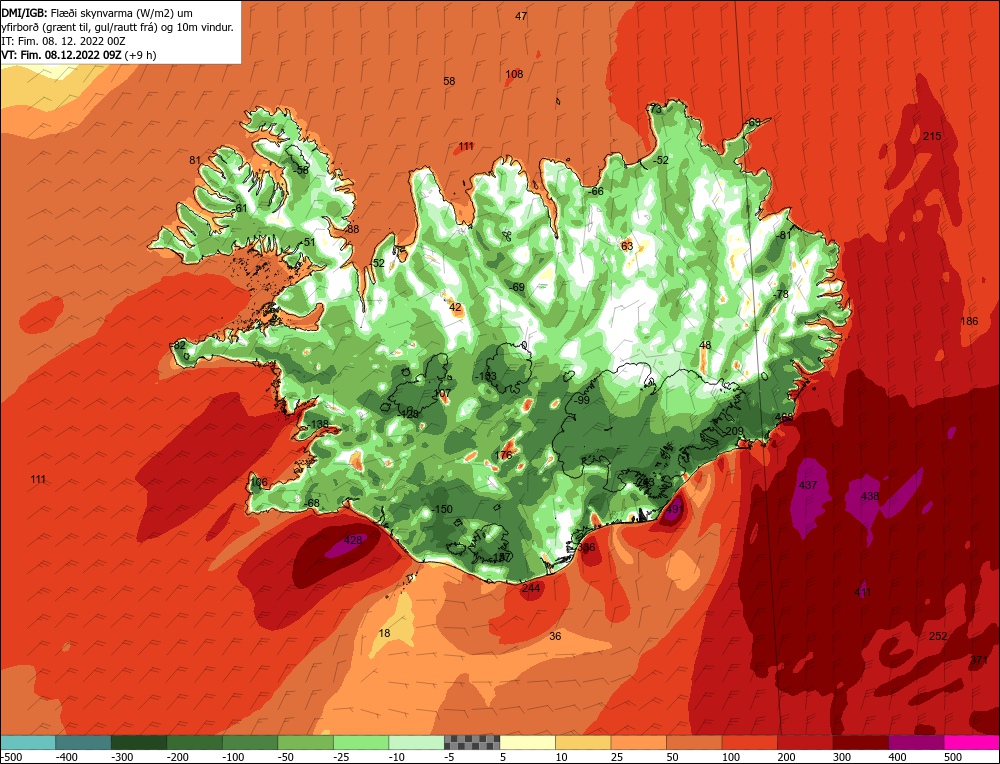
Task: Click the value 336 near the south coast
Action: [586, 547]
